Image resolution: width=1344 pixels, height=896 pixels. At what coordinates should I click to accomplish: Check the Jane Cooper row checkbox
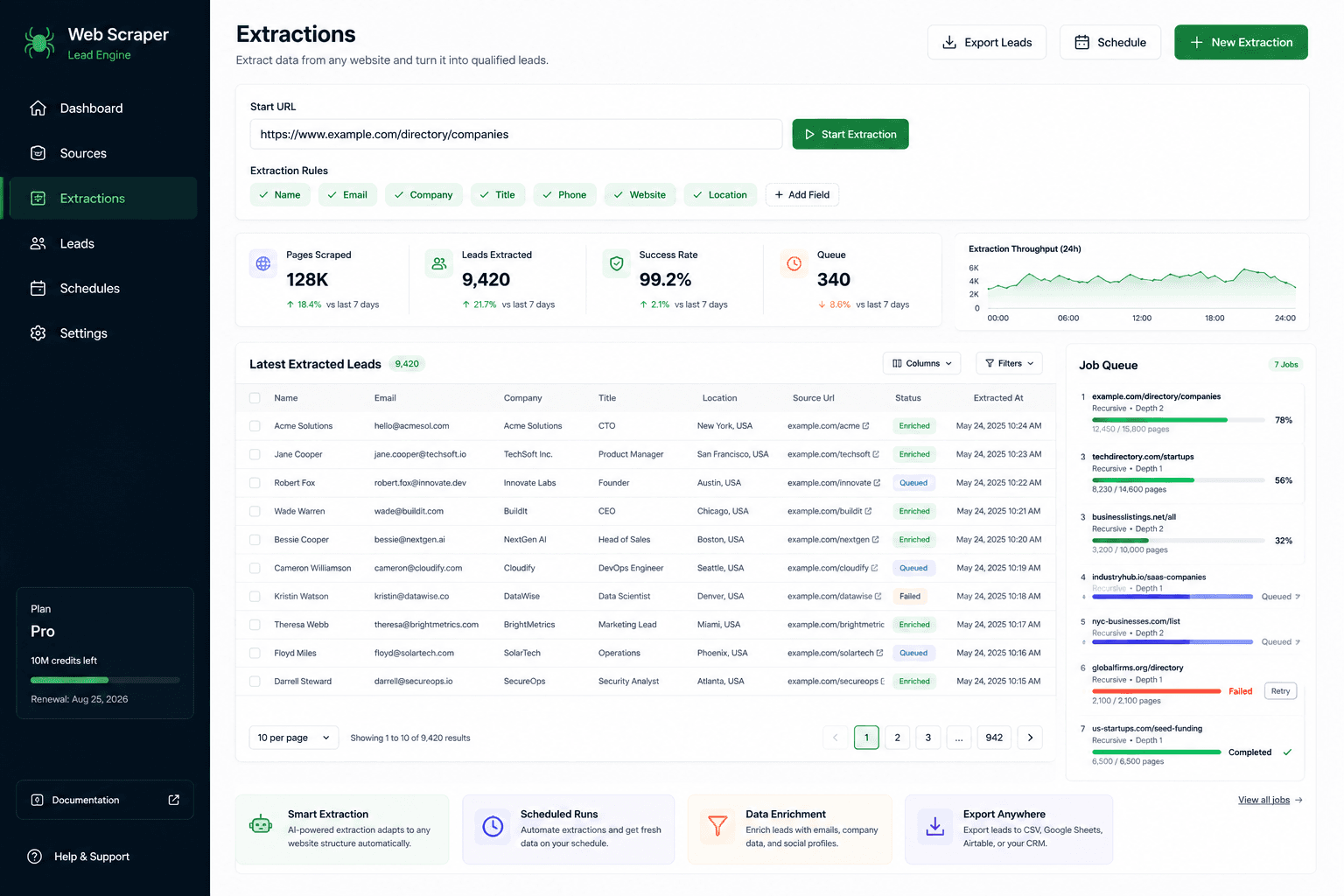[x=255, y=454]
